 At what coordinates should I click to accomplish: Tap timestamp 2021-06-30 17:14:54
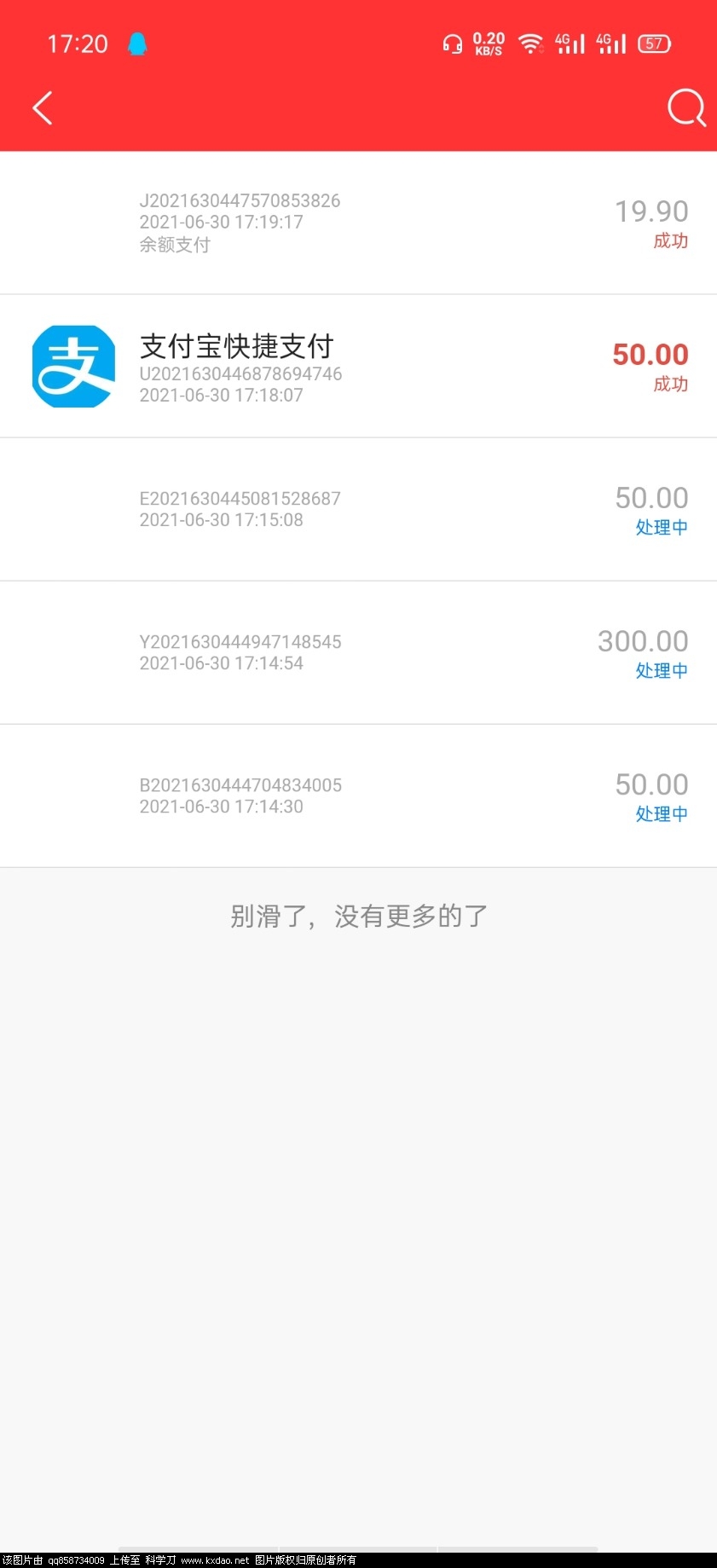pyautogui.click(x=221, y=663)
